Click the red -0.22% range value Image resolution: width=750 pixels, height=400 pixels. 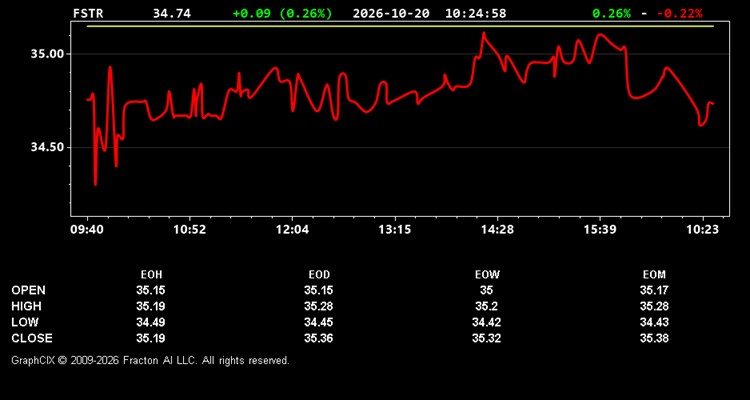(680, 13)
